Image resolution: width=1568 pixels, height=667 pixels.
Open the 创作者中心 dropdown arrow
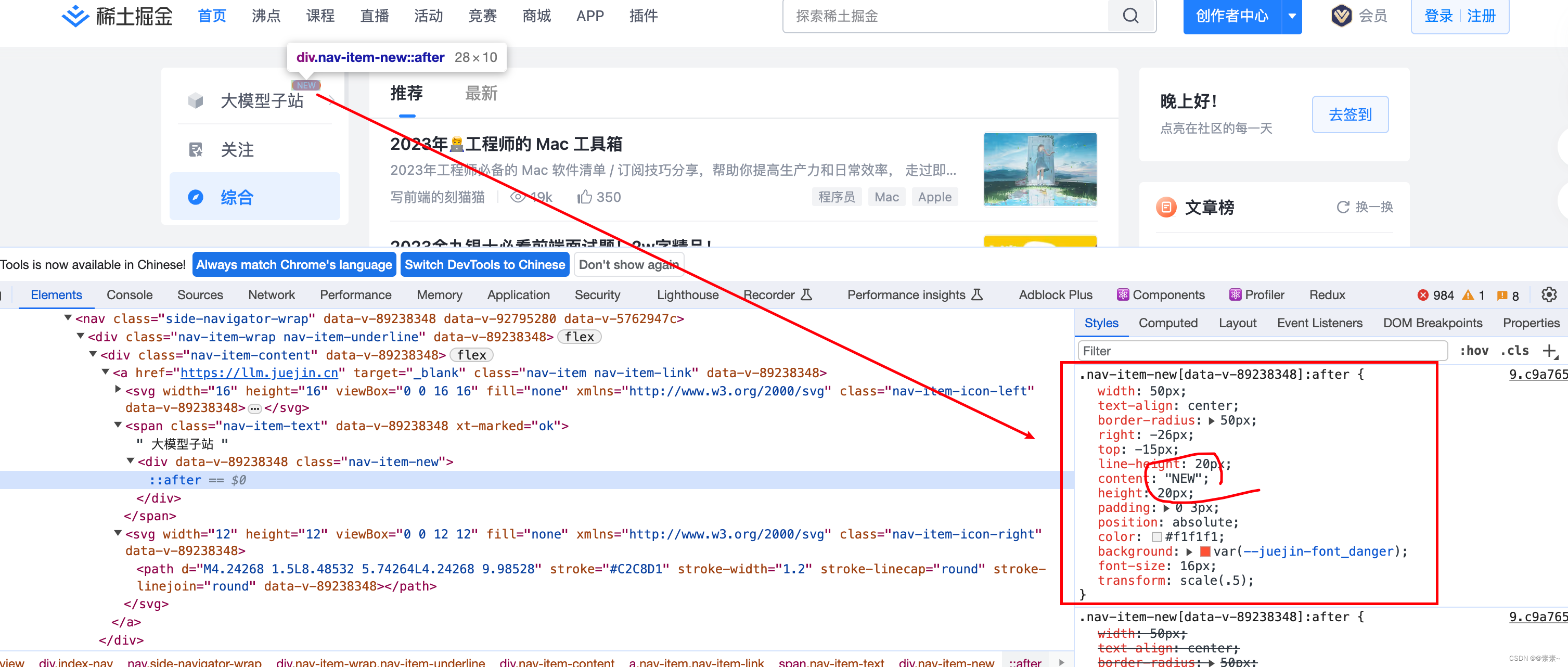1292,16
